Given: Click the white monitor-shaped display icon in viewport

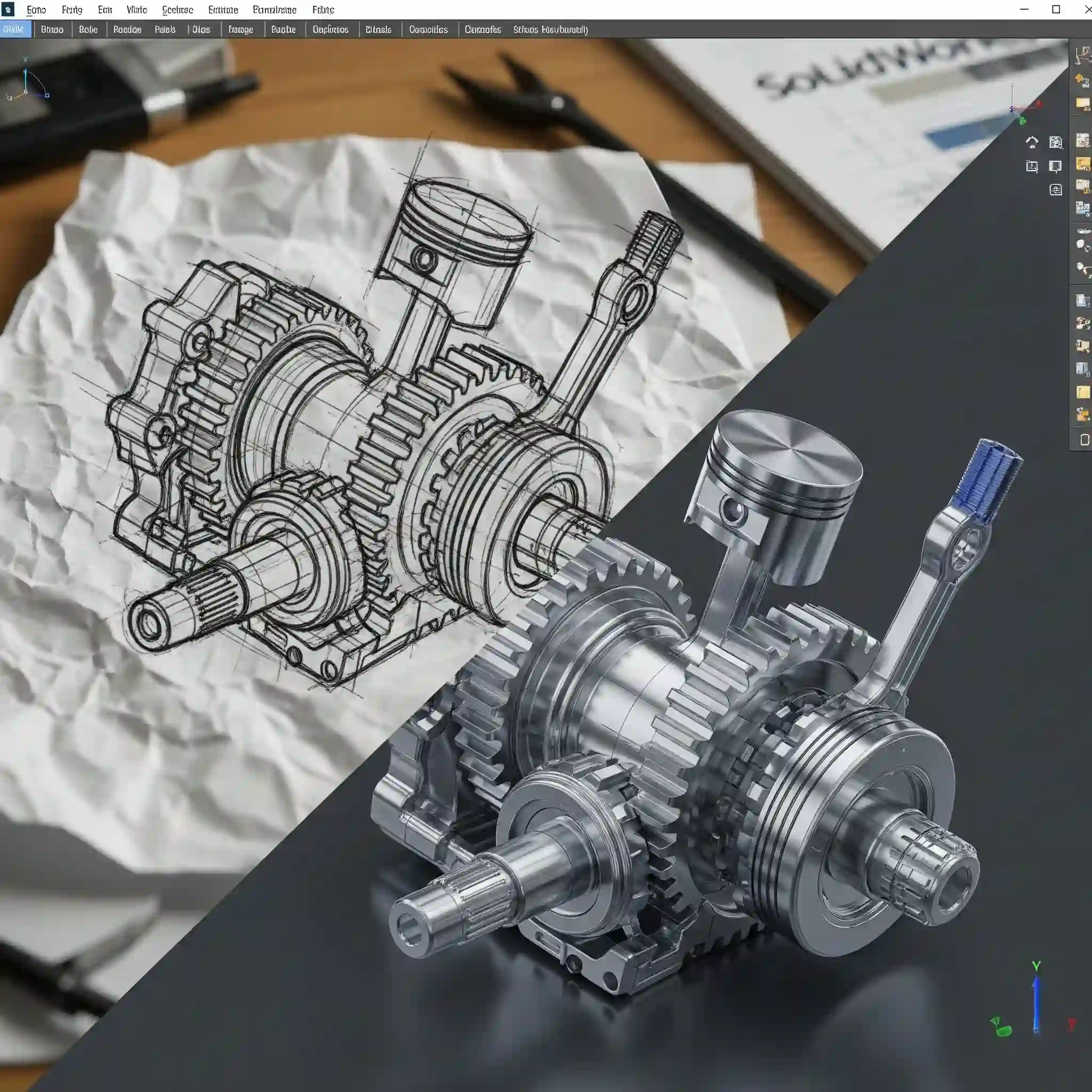Looking at the screenshot, I should click(1055, 166).
